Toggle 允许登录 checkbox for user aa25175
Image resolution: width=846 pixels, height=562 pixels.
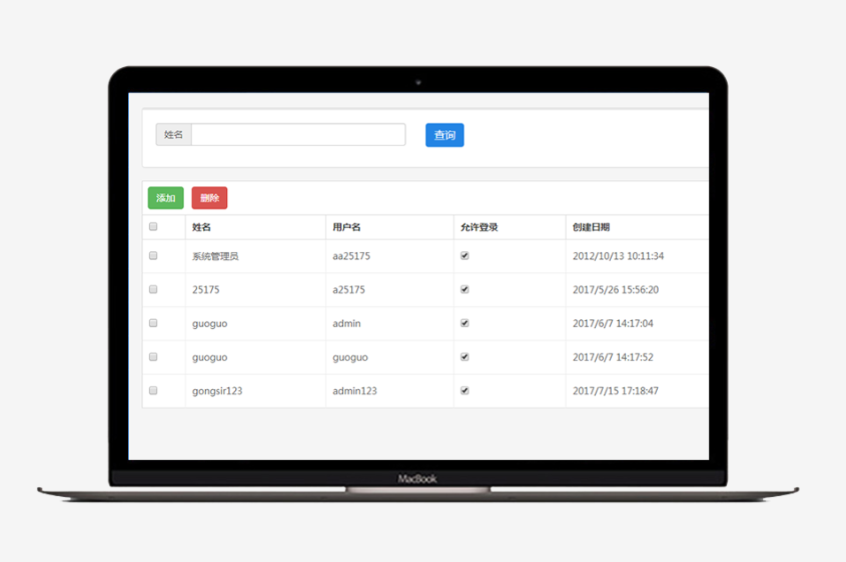[464, 256]
